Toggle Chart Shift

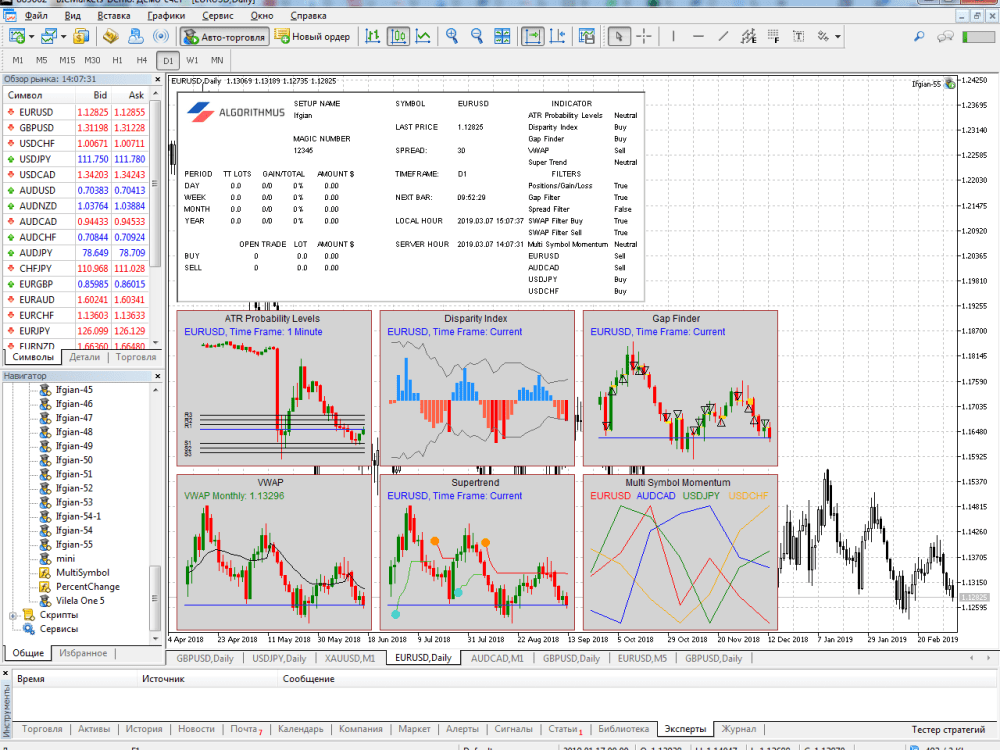coord(557,36)
